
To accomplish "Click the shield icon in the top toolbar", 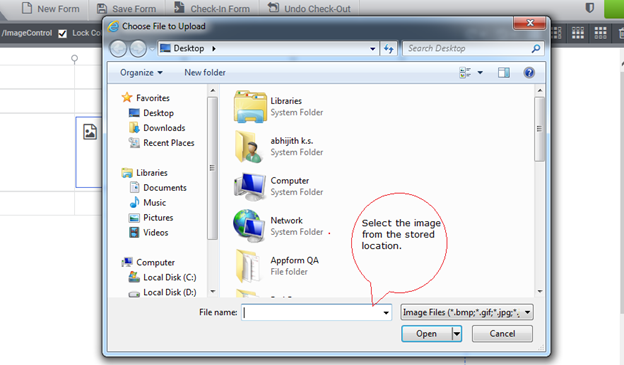I will click(589, 8).
